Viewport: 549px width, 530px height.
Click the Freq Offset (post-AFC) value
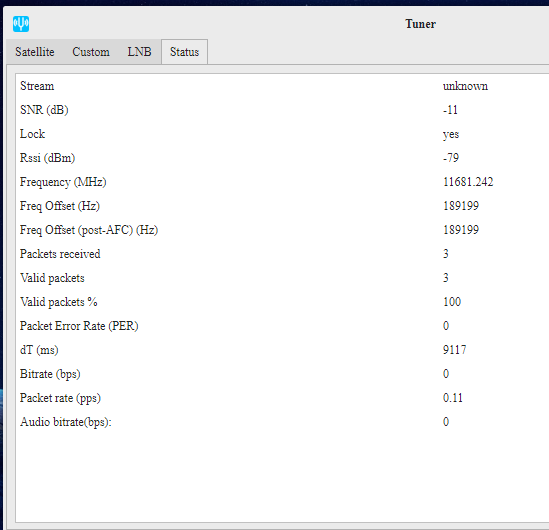[x=461, y=230]
